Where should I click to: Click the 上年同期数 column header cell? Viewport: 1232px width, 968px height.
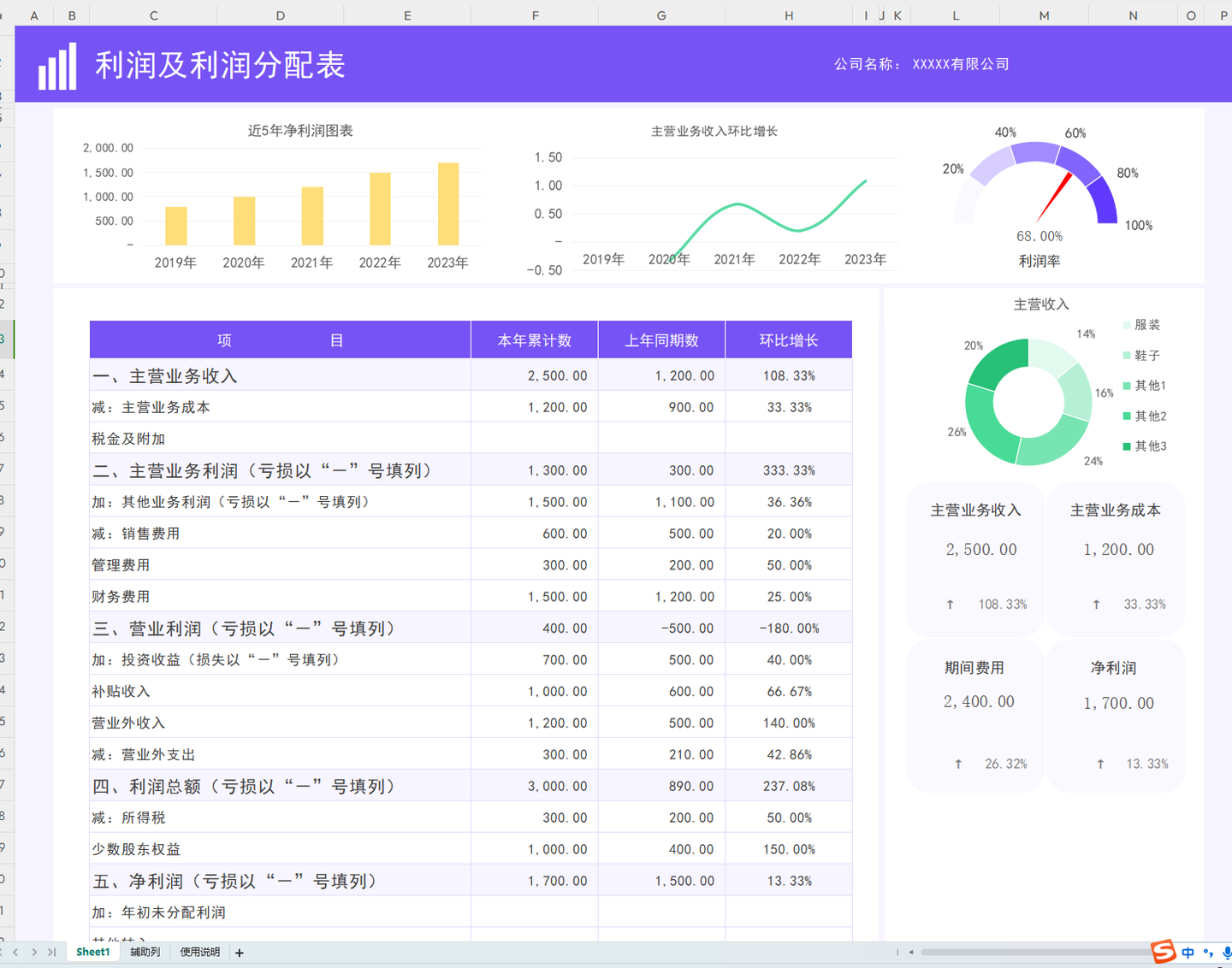[x=661, y=340]
